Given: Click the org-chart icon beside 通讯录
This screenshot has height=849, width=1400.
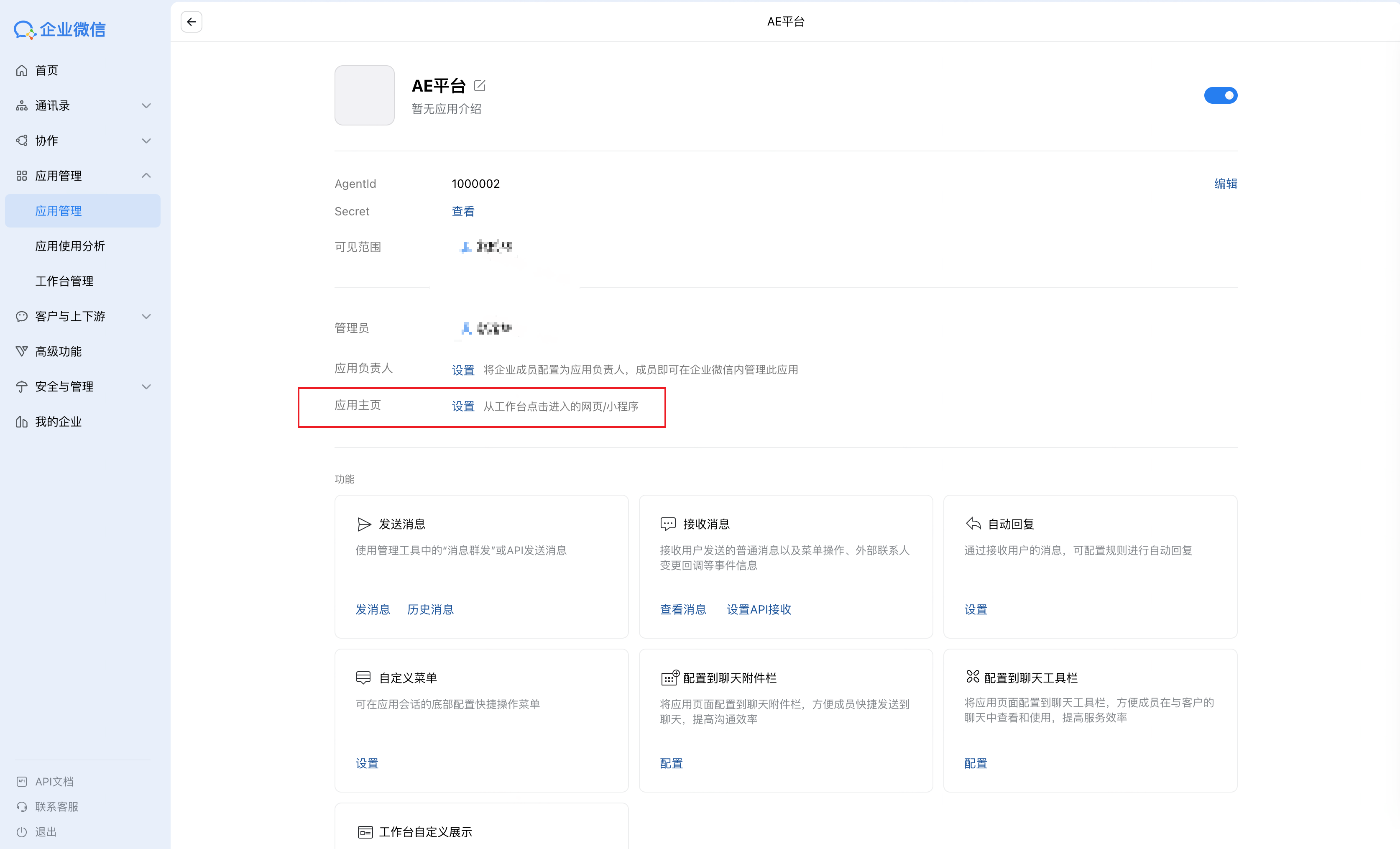Looking at the screenshot, I should (22, 106).
